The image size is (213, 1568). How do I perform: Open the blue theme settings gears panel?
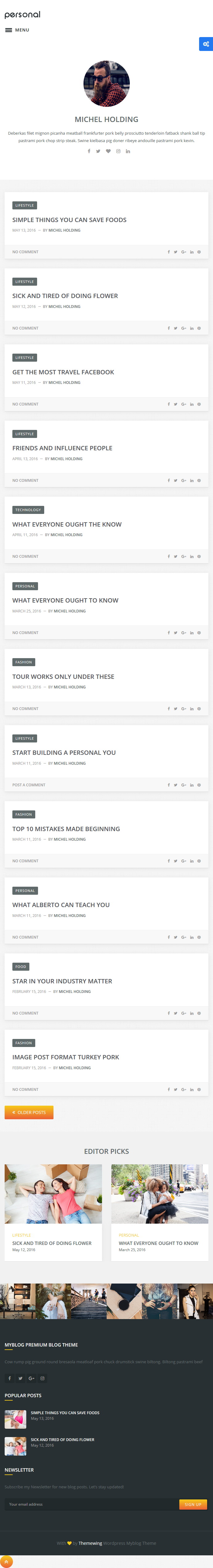click(x=206, y=44)
